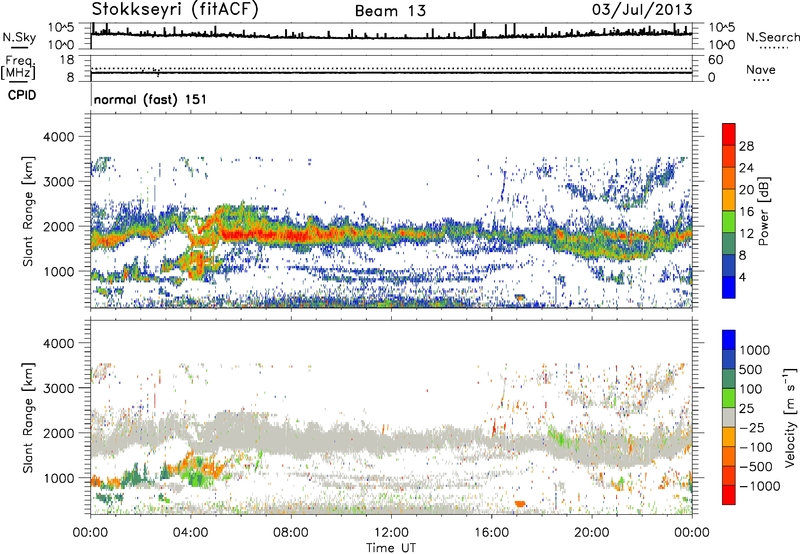
Task: Select the gray segment of Velocity colorbar
Action: click(x=729, y=417)
